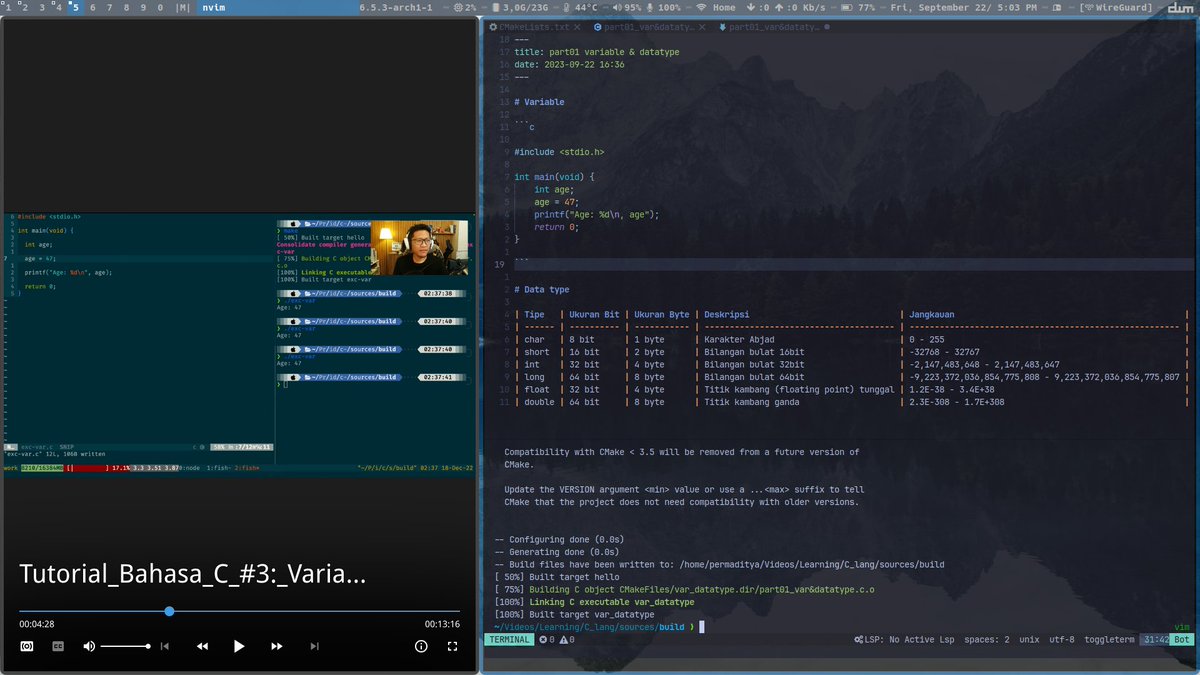Click the warning count icon in statusline
Screen dimensions: 1200x675
pyautogui.click(x=566, y=639)
